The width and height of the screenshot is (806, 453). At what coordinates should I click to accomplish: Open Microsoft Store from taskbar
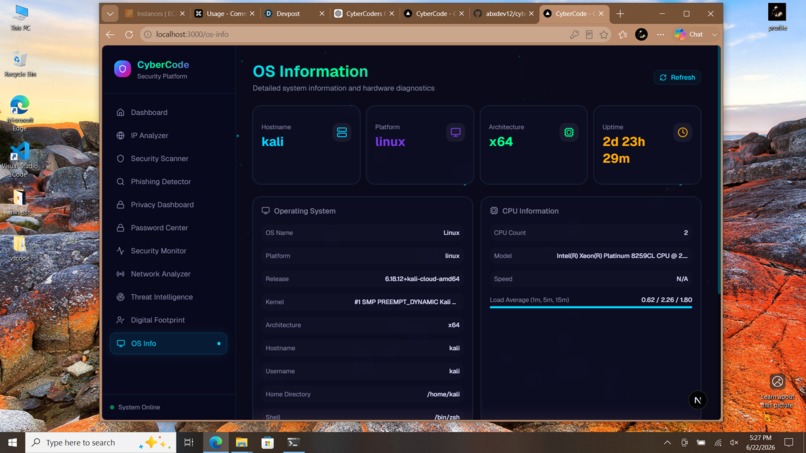click(268, 443)
